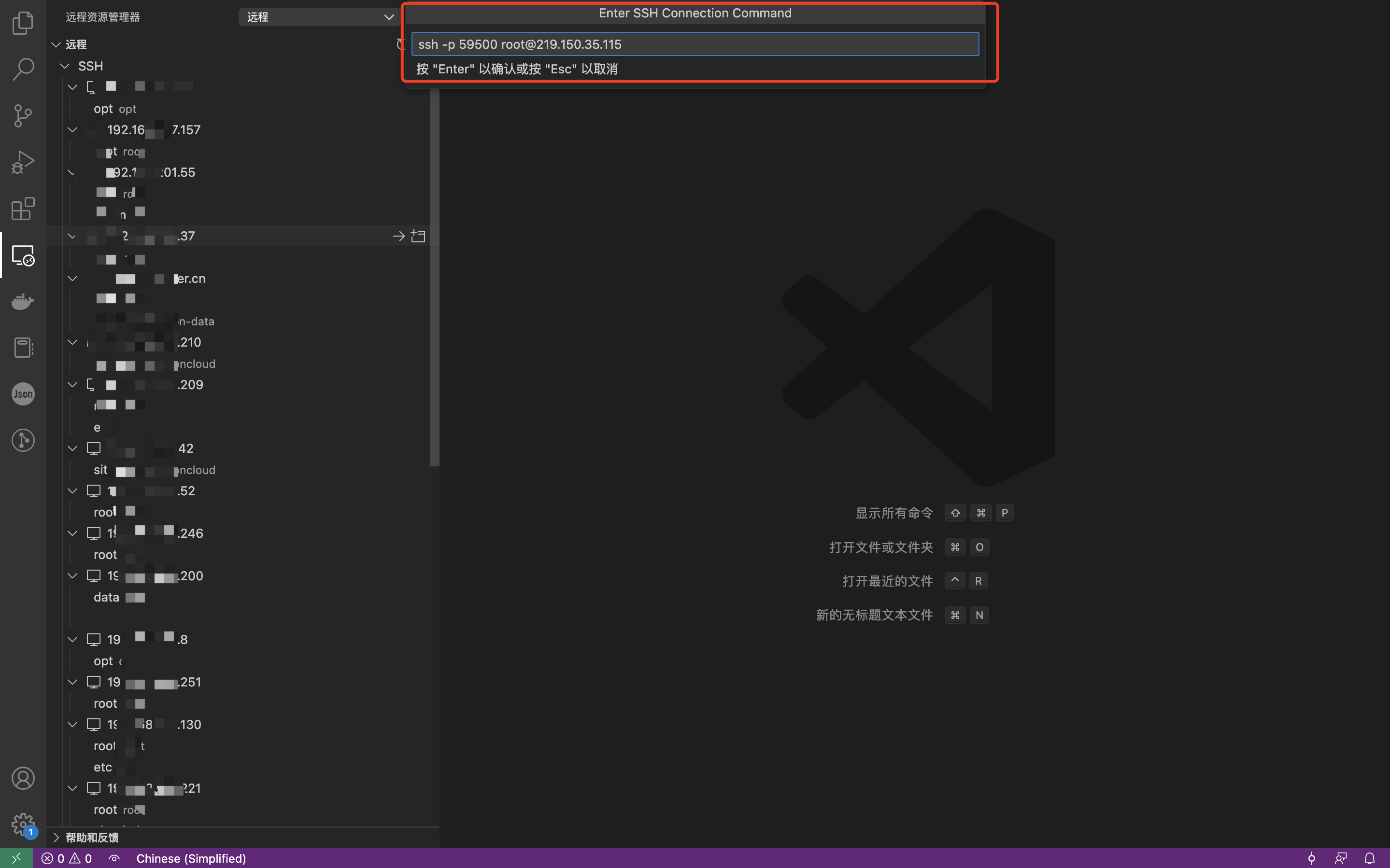Collapse the host ending in .246
Screen dimensions: 1390x868
72,533
